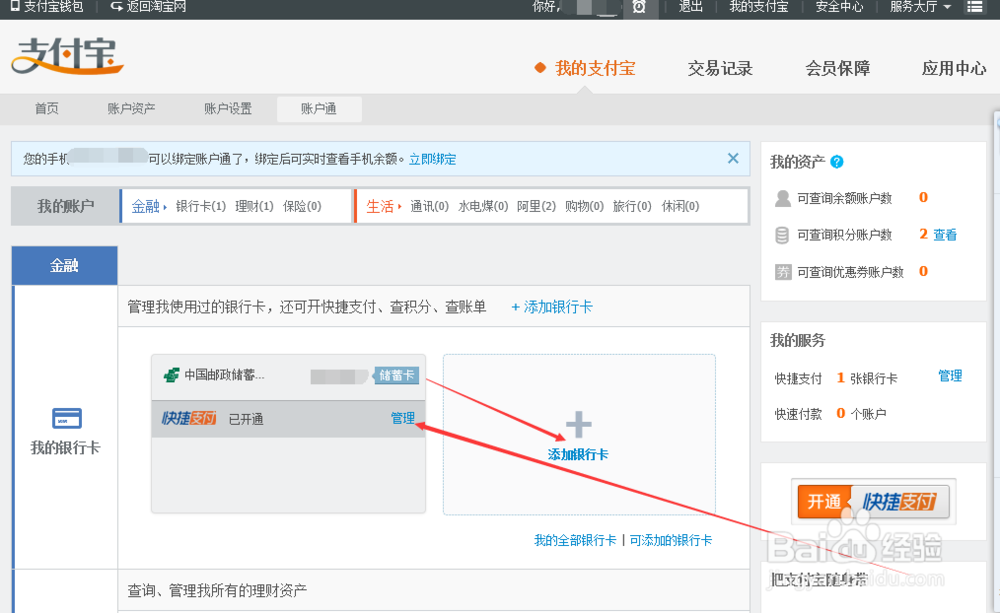
Task: Open 会员保障 main navigation tab
Action: point(837,68)
